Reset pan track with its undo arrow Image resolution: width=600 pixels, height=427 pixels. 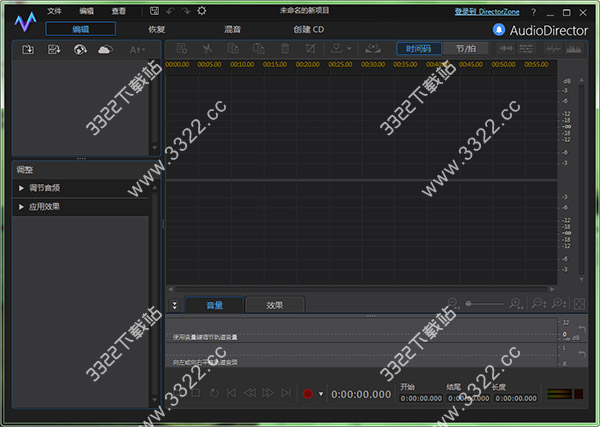(x=582, y=355)
